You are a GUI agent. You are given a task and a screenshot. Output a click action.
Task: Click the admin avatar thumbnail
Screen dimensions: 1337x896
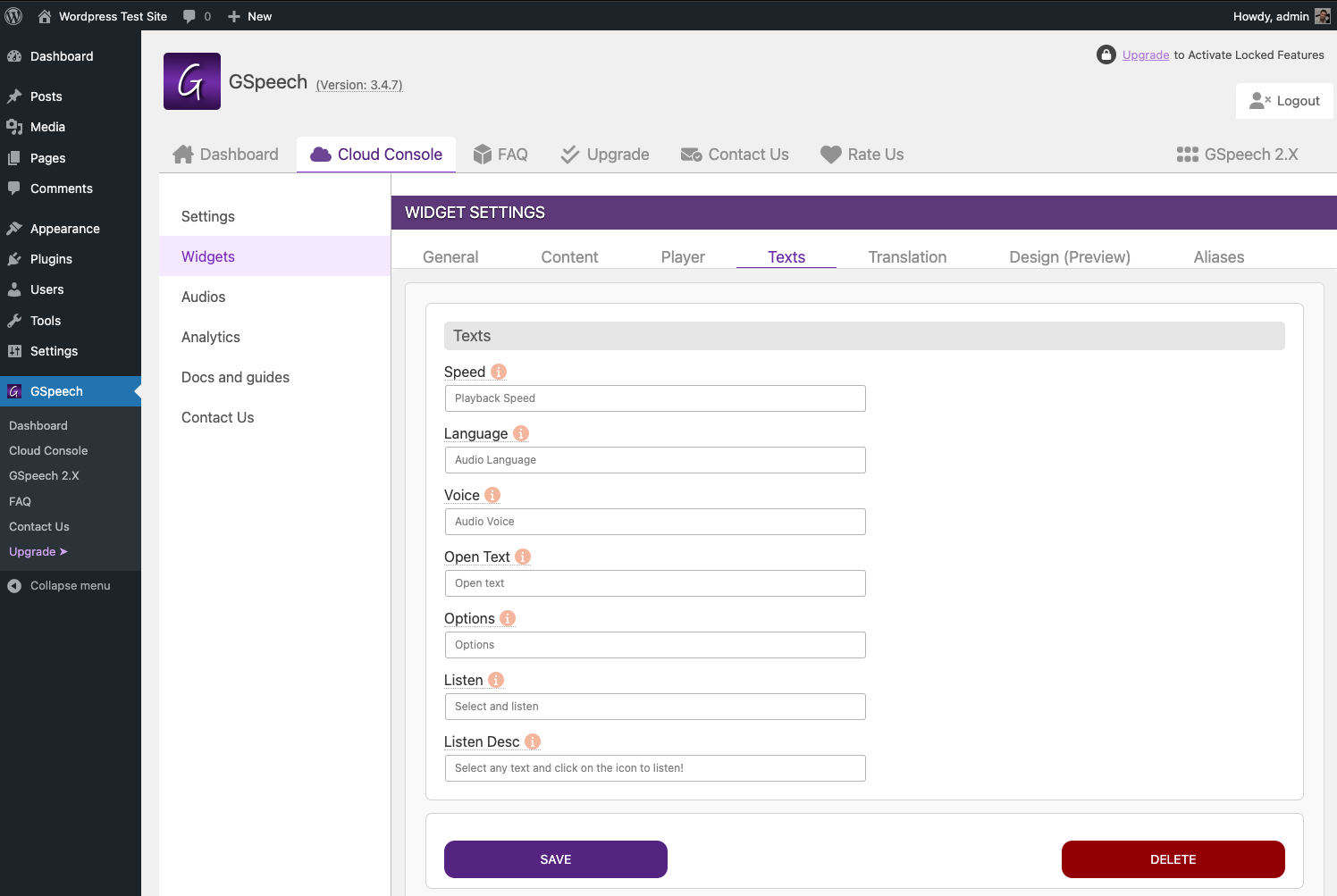click(1323, 16)
